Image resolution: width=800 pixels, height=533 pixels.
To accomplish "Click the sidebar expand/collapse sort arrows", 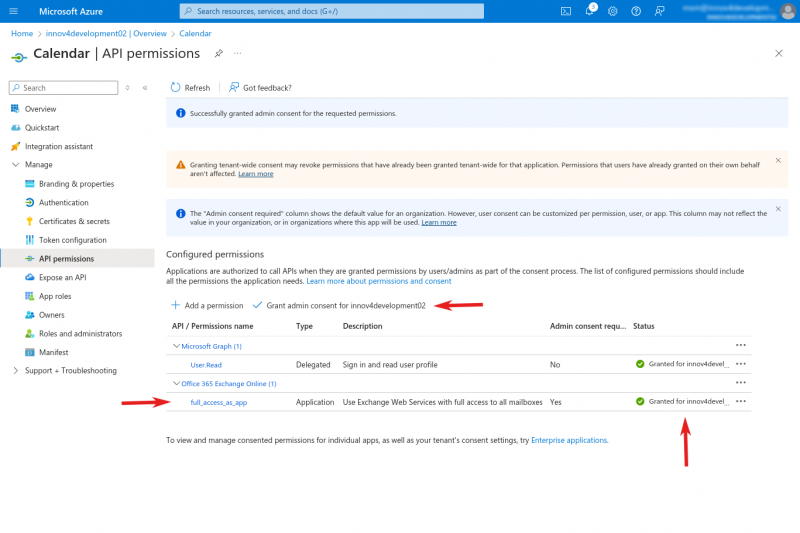I will click(x=128, y=88).
